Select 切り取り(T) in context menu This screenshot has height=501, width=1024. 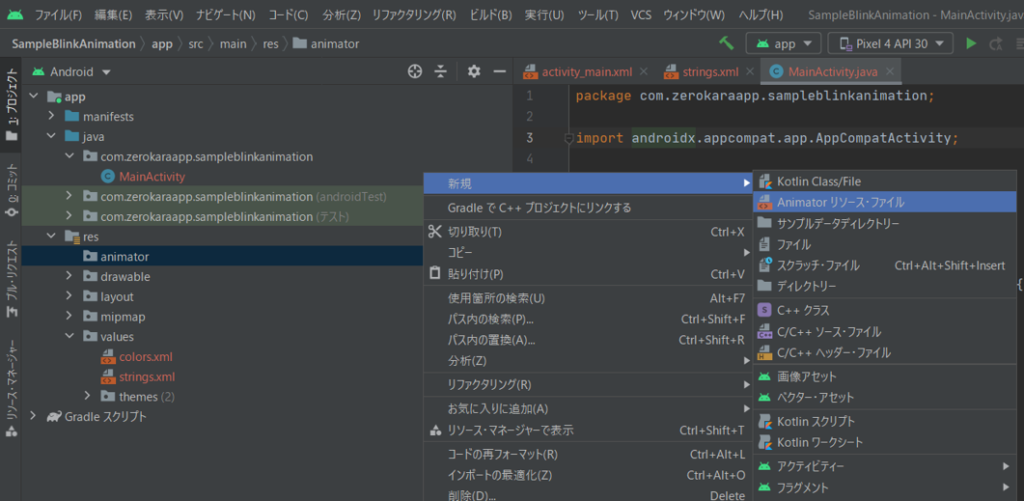(588, 232)
